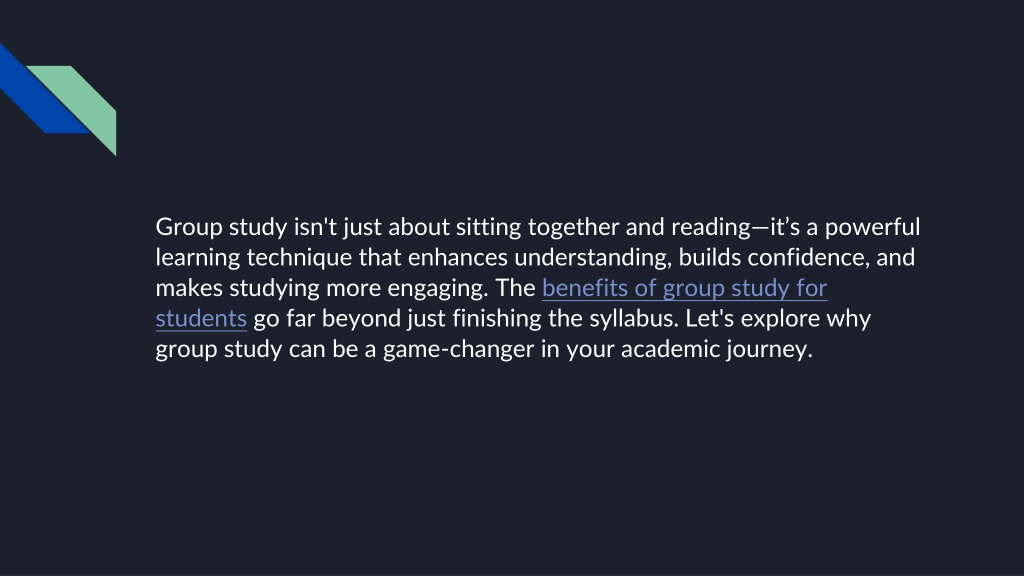Viewport: 1024px width, 576px height.
Task: Click the word 'reading' before the dash
Action: [x=711, y=227]
